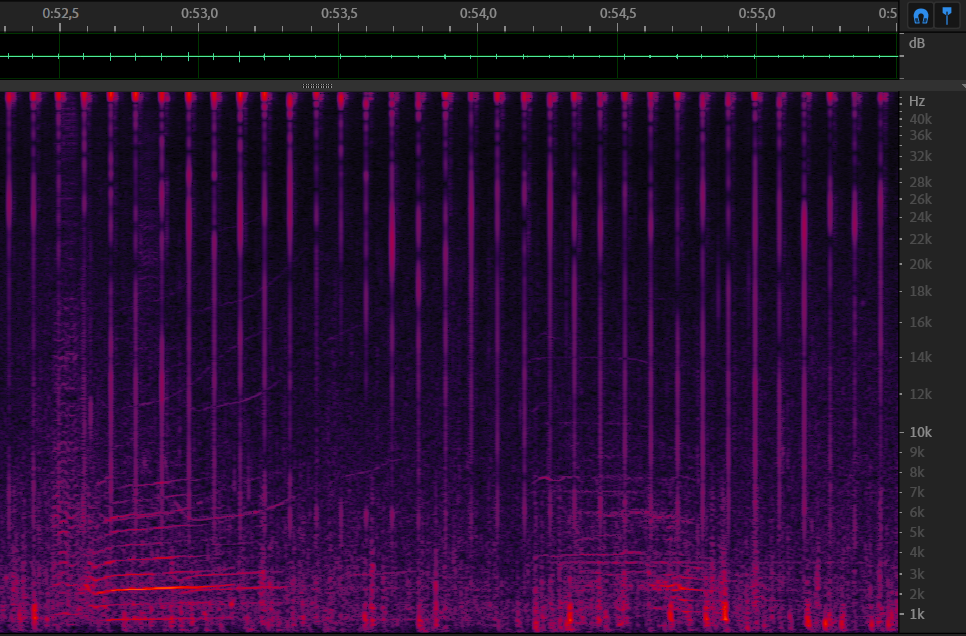
Task: Click the 0:53,0 mark on timeline
Action: pos(199,13)
